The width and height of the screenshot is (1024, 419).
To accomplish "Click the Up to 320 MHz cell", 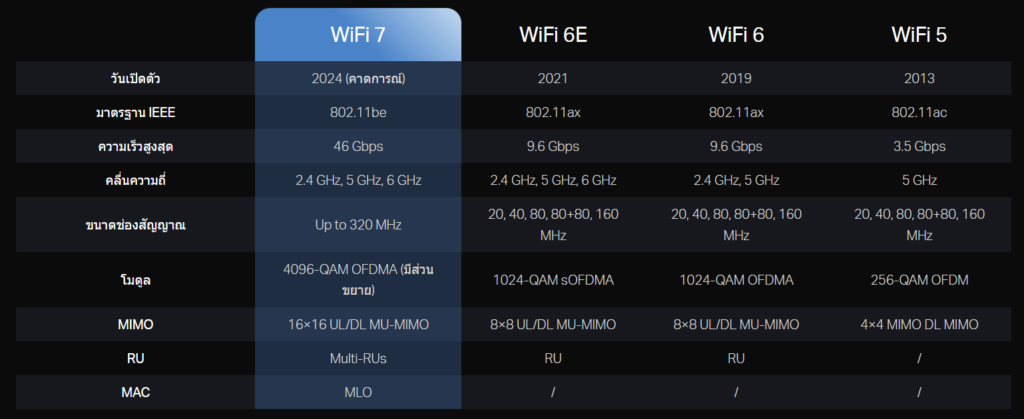I will click(x=358, y=225).
